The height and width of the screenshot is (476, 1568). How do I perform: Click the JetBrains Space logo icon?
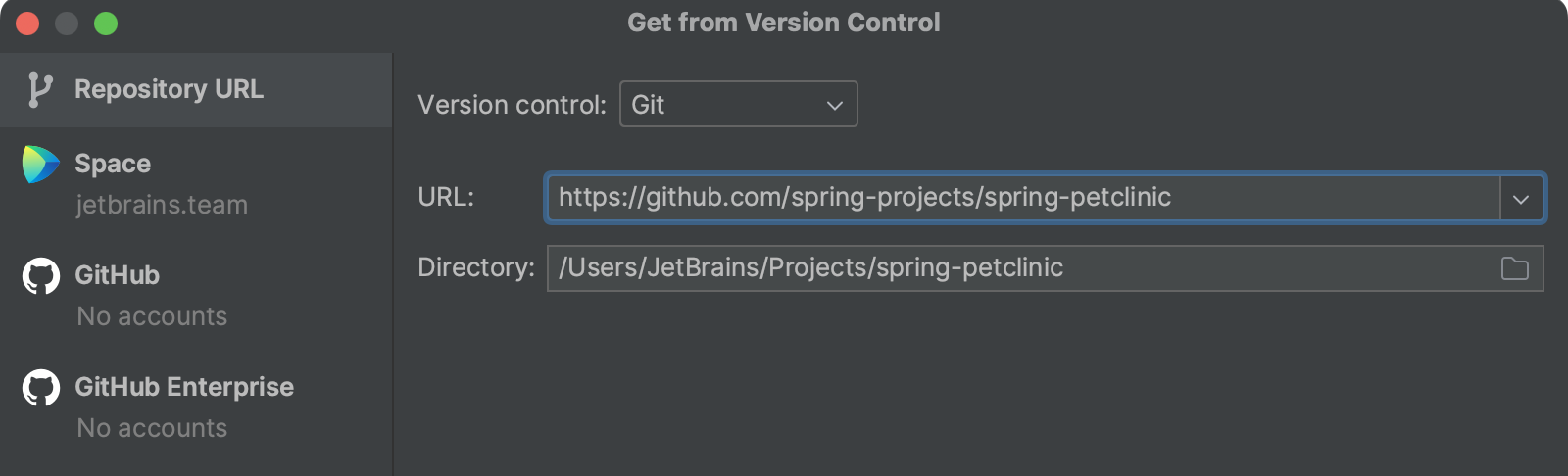click(40, 165)
